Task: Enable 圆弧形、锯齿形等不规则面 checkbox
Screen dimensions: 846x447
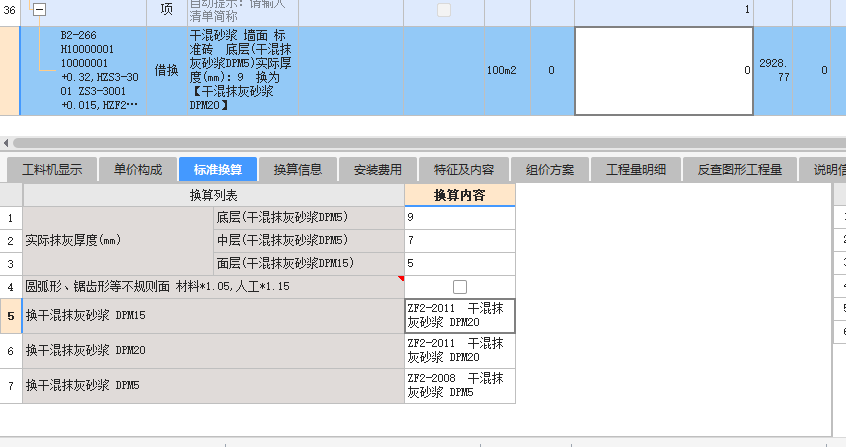Action: [460, 287]
